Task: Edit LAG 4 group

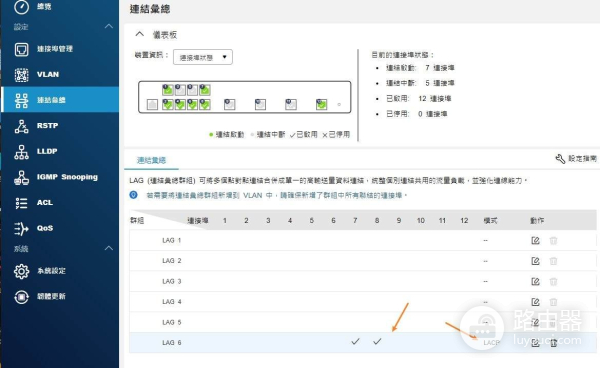Action: (x=535, y=302)
